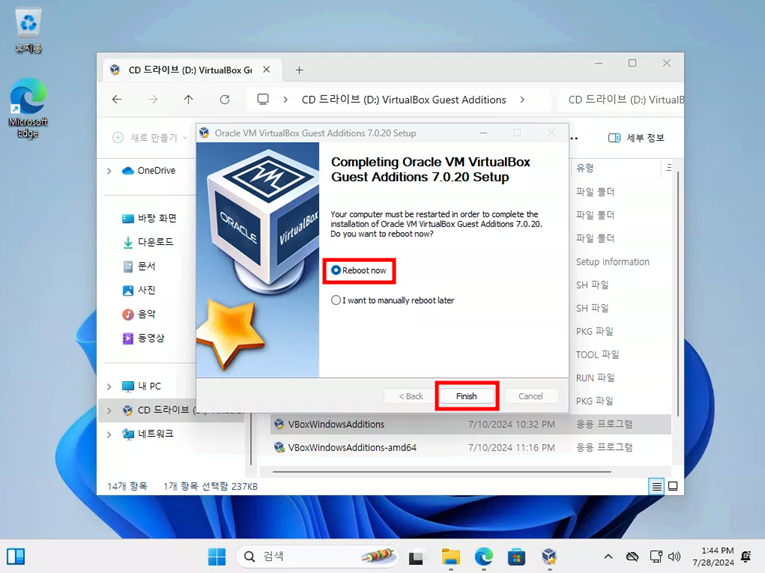This screenshot has width=765, height=573.
Task: Click the VirtualBox setup taskbar icon
Action: click(x=549, y=556)
